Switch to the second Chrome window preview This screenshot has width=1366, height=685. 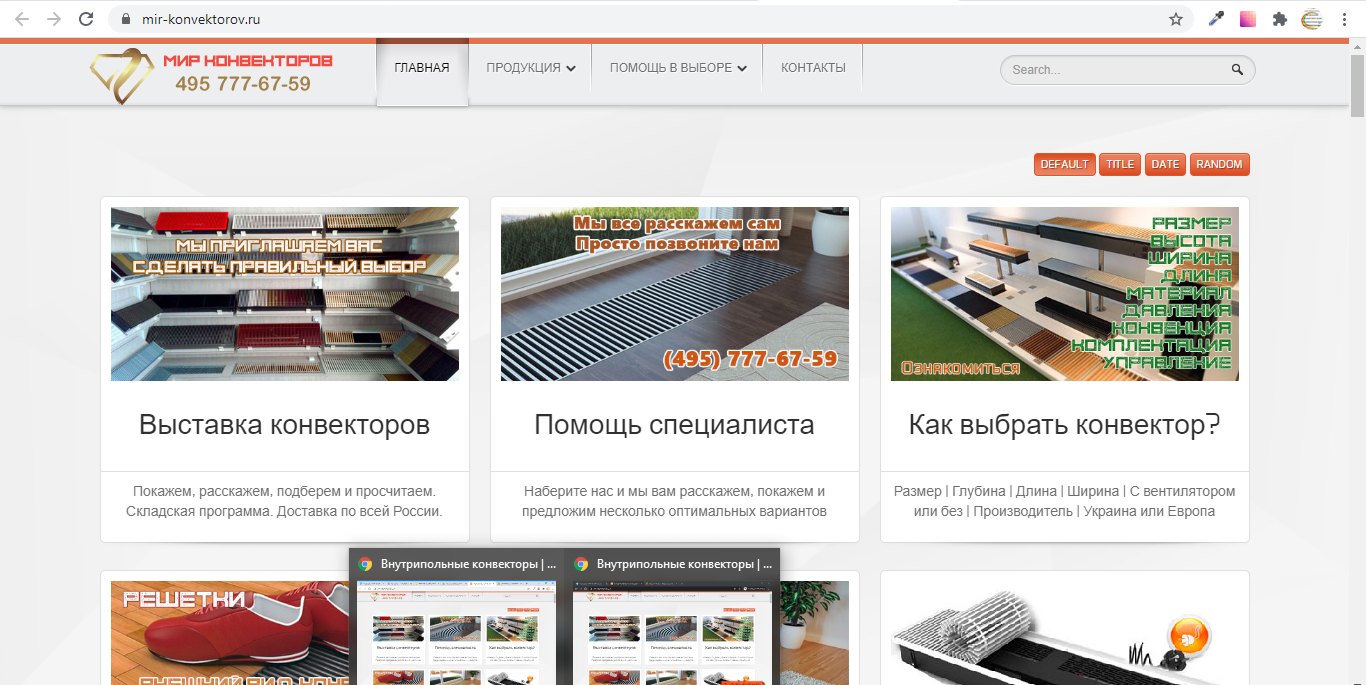tap(672, 616)
